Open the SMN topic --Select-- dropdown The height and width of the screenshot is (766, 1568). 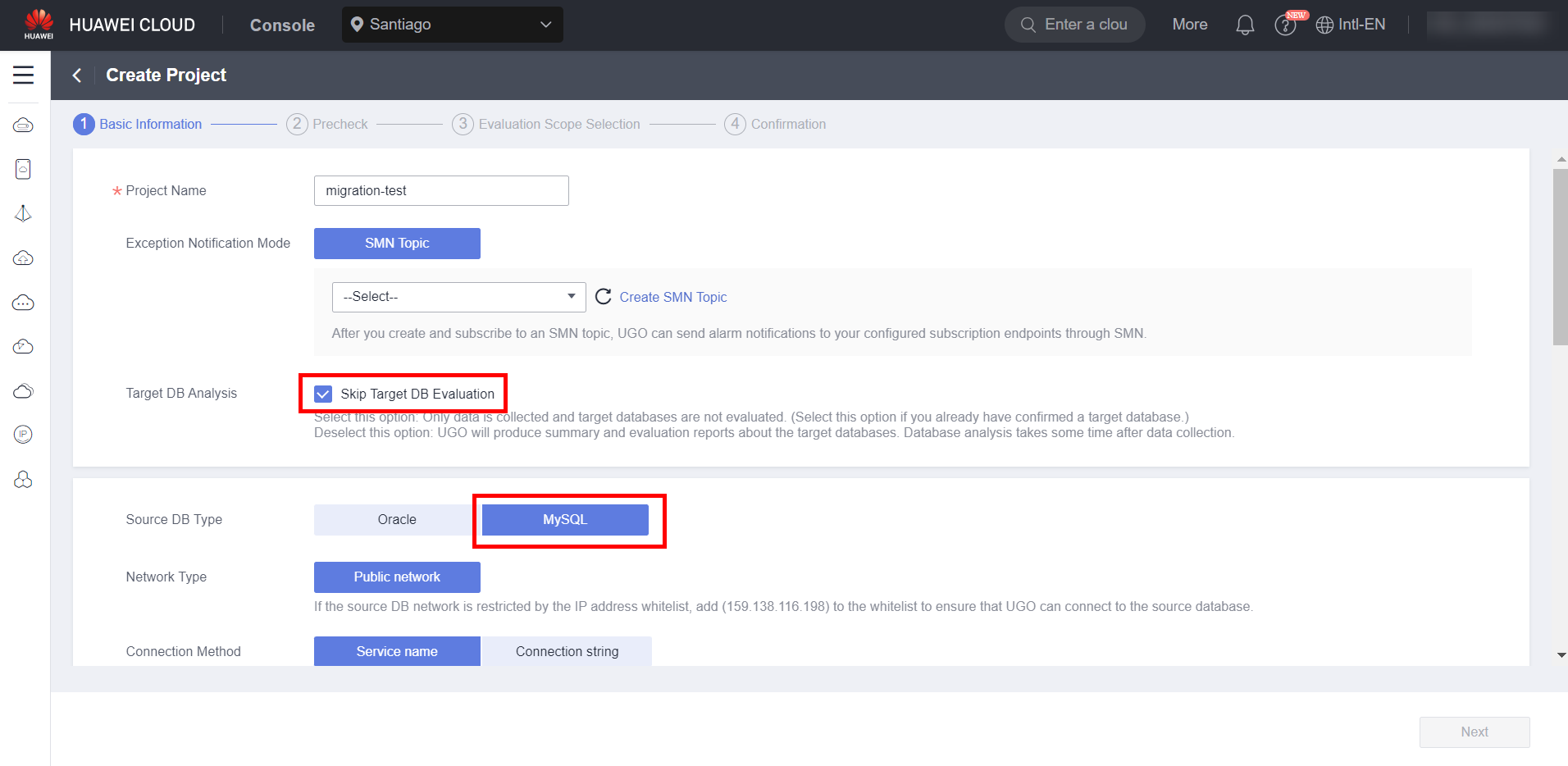[x=458, y=297]
